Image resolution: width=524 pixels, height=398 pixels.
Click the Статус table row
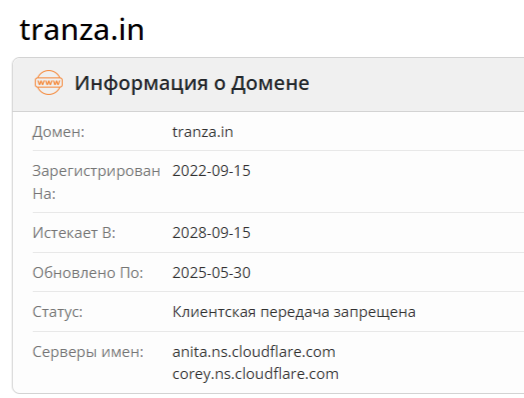pos(278,312)
